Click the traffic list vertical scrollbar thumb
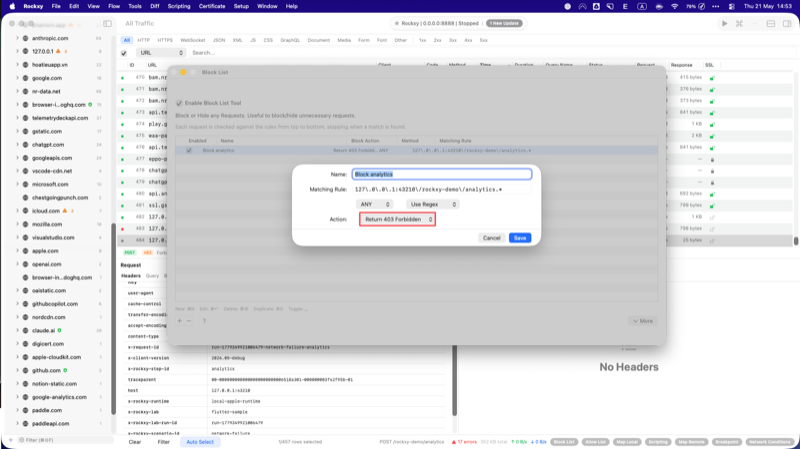Viewport: 800px width, 449px height. click(x=795, y=240)
